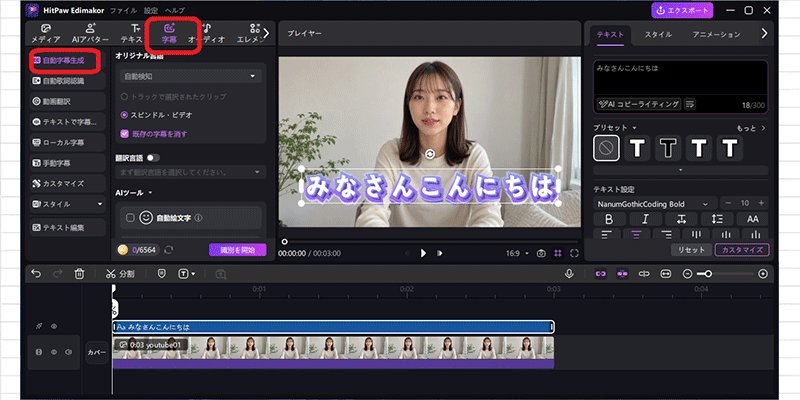
Task: Refresh the credits counter
Action: pos(169,249)
